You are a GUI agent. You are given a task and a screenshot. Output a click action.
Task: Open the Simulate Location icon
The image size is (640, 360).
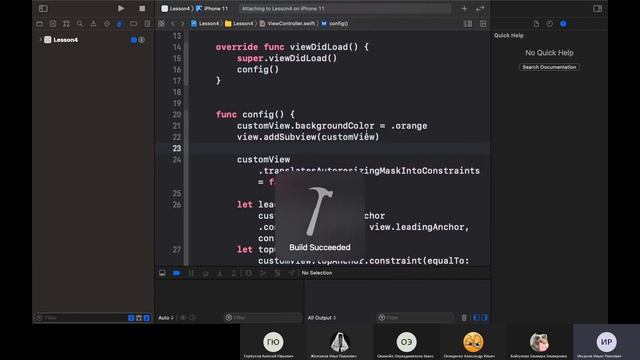(291, 273)
